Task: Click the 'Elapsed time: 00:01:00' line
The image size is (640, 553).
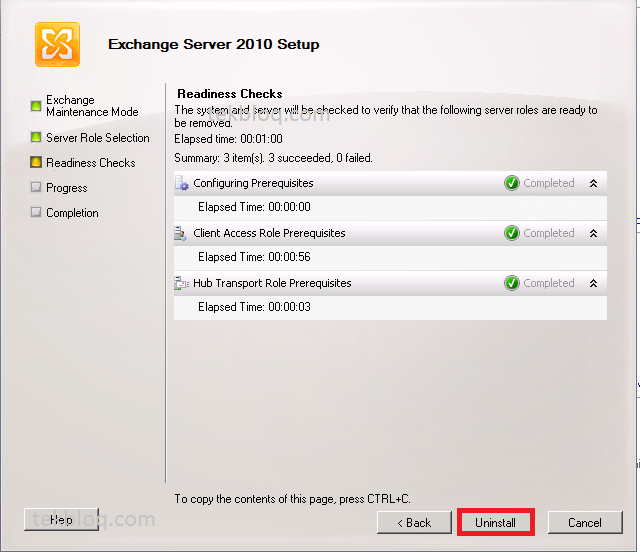Action: (228, 139)
